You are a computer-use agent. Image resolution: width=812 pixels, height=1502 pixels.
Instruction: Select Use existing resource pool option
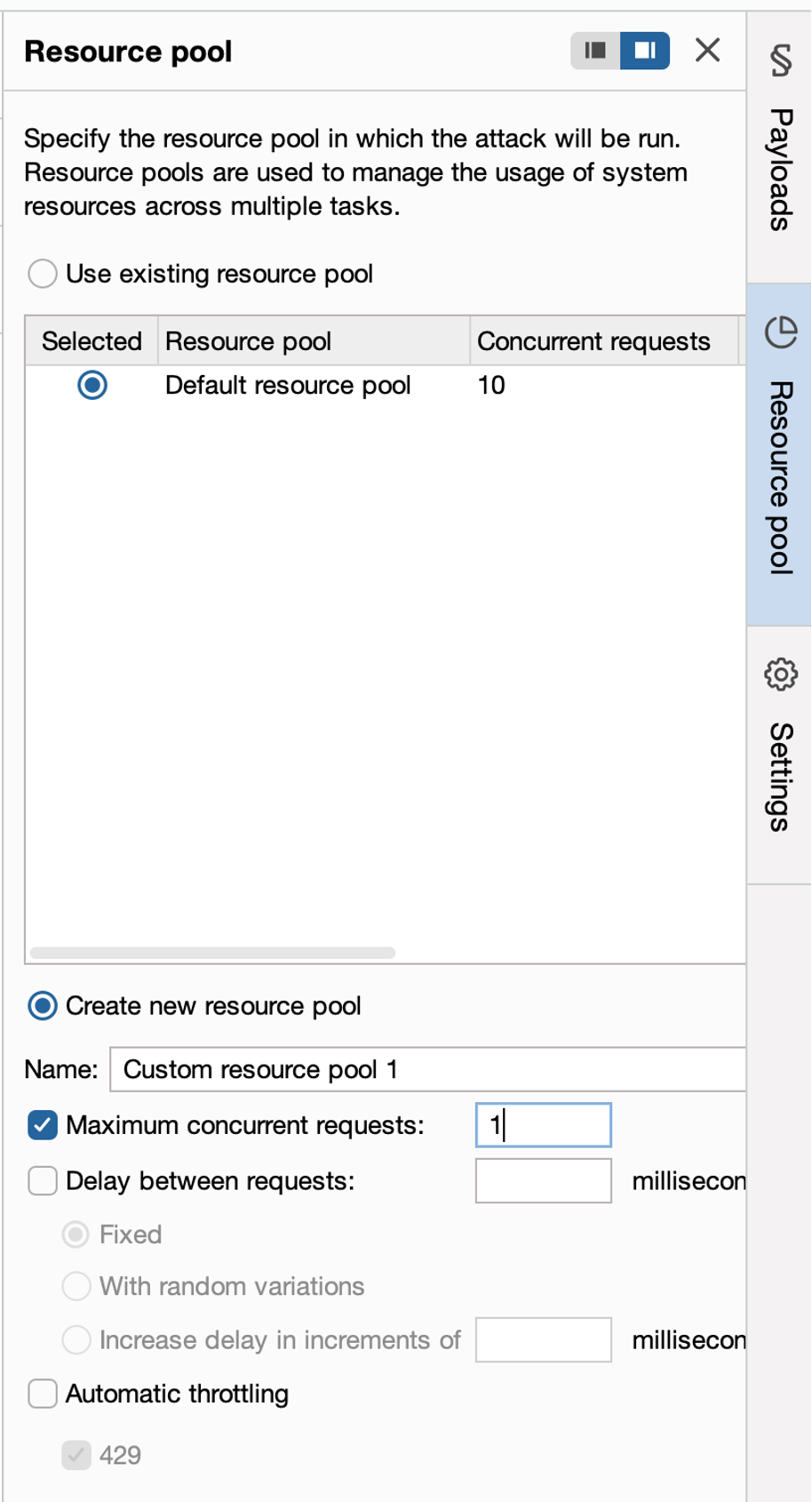tap(43, 274)
